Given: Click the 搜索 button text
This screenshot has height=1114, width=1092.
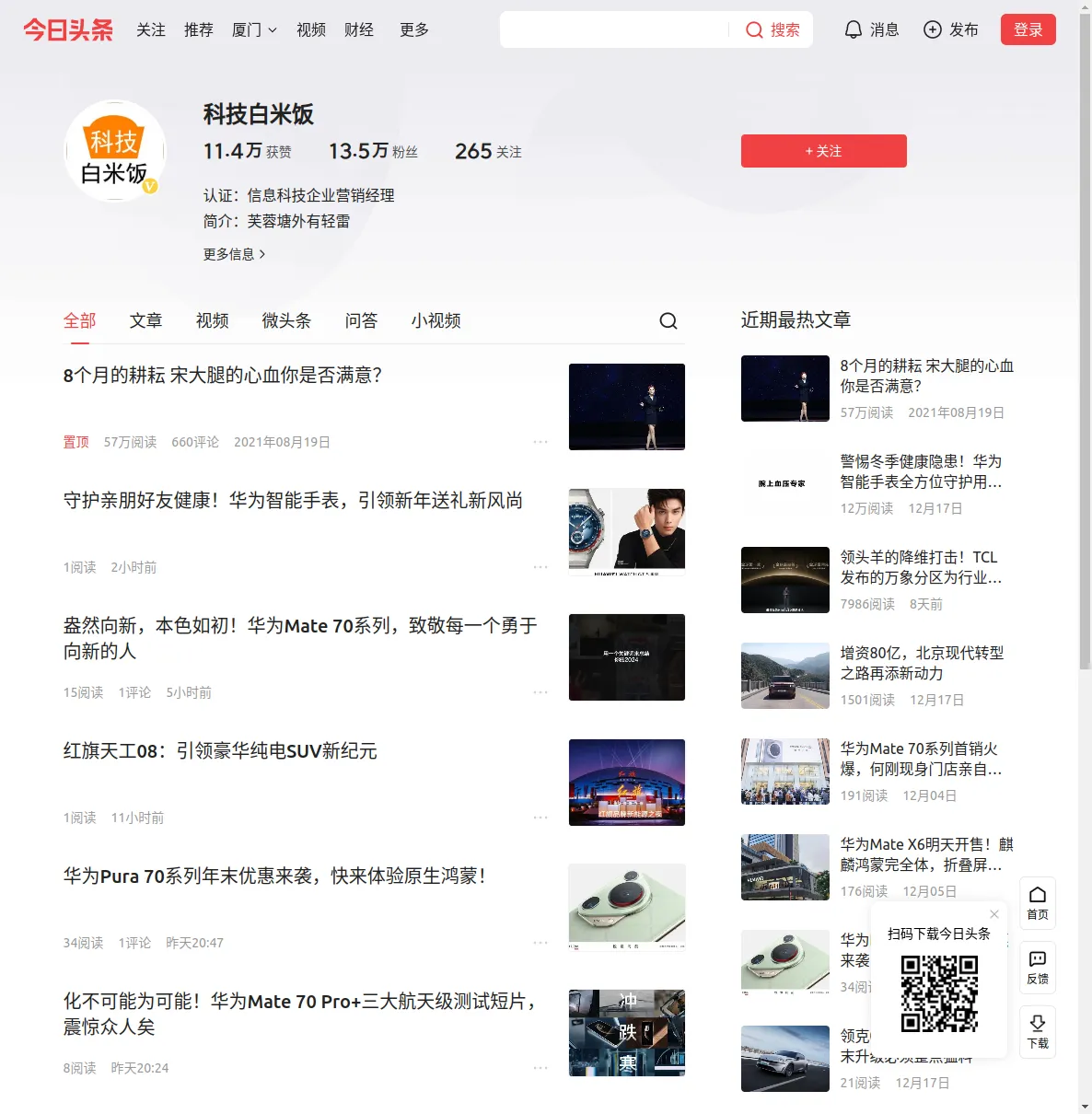Looking at the screenshot, I should (785, 29).
